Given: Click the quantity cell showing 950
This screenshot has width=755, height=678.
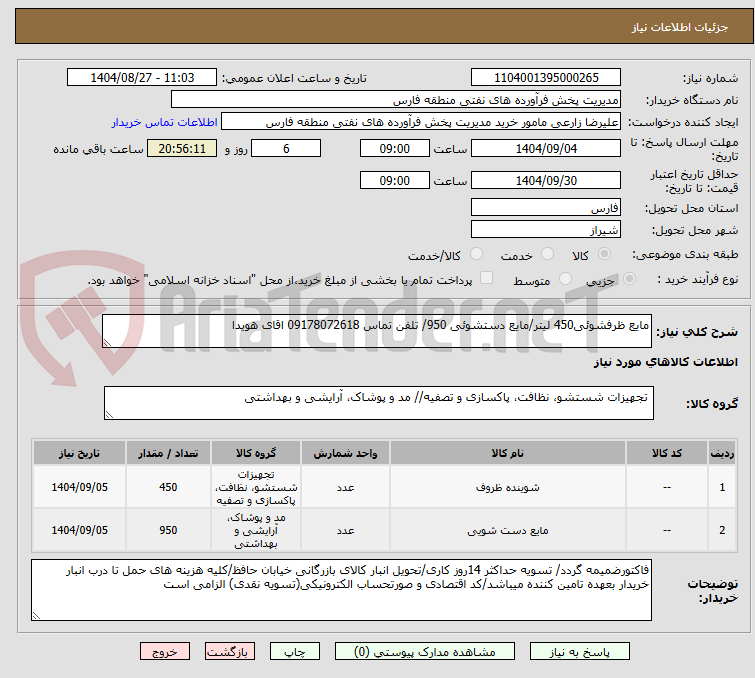Looking at the screenshot, I should (168, 530).
